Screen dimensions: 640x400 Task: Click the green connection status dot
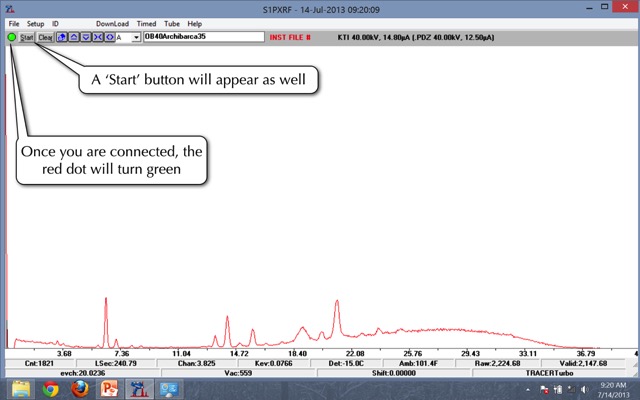point(11,37)
